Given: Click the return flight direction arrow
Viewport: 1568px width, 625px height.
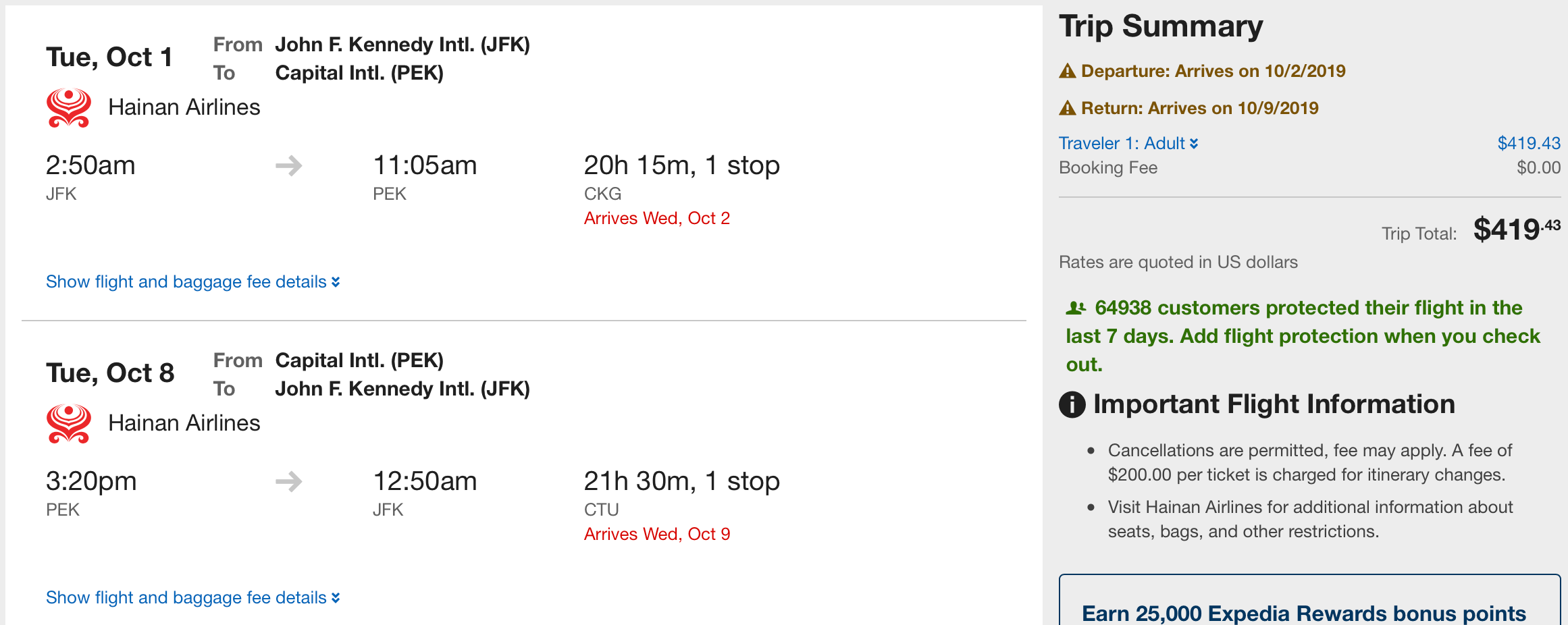Looking at the screenshot, I should tap(289, 481).
